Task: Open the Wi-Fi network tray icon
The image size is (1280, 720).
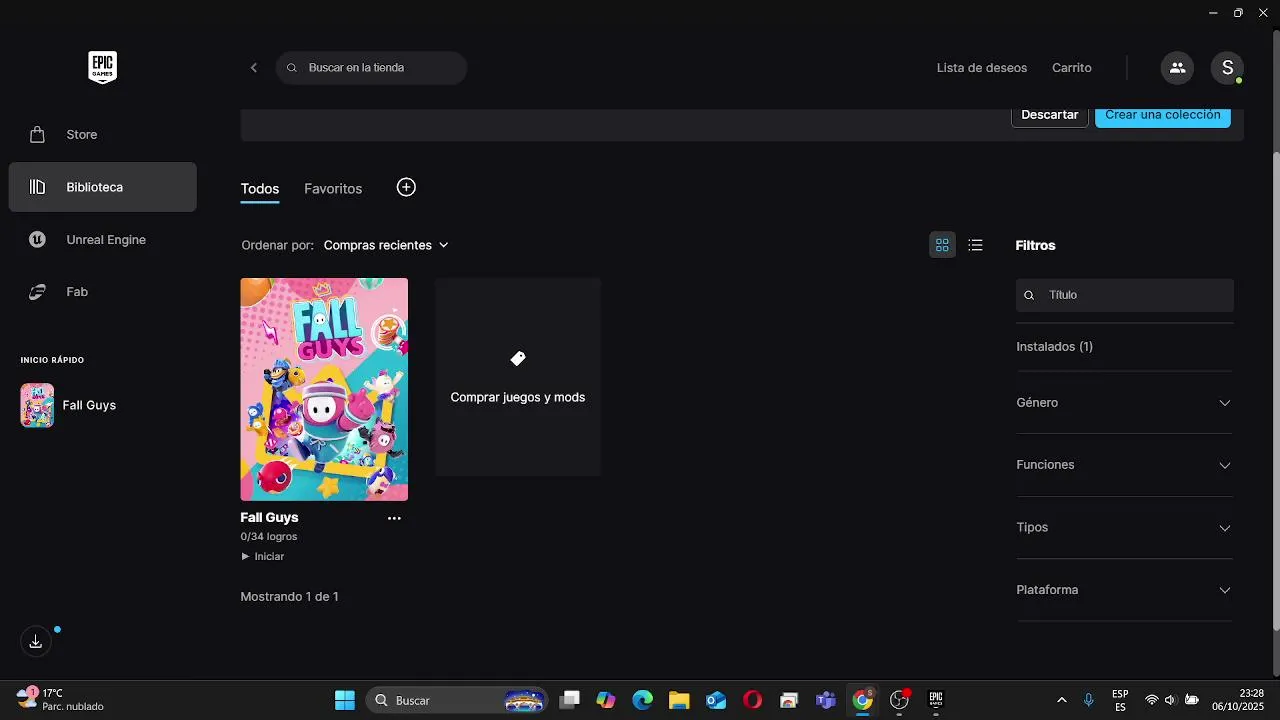Action: 1152,700
